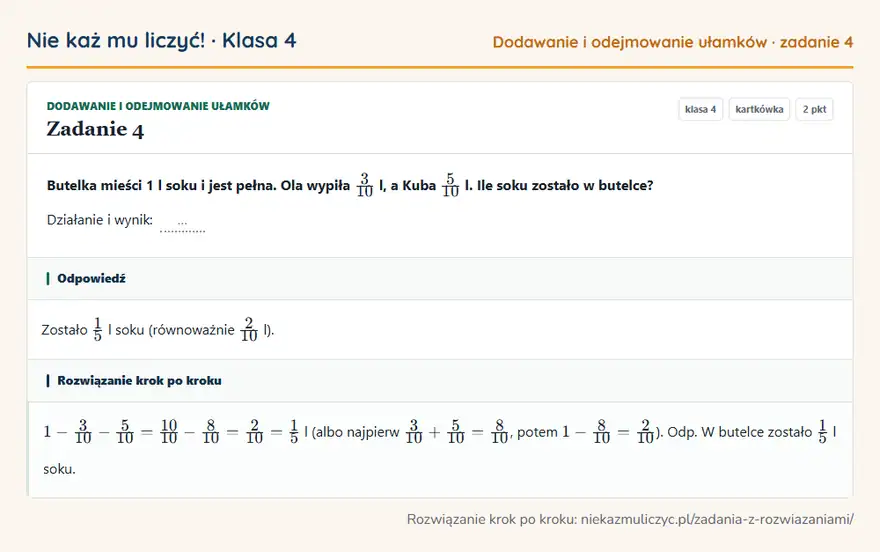Click the trailing word 'soku.' in the solution
This screenshot has height=552, width=880.
click(59, 469)
